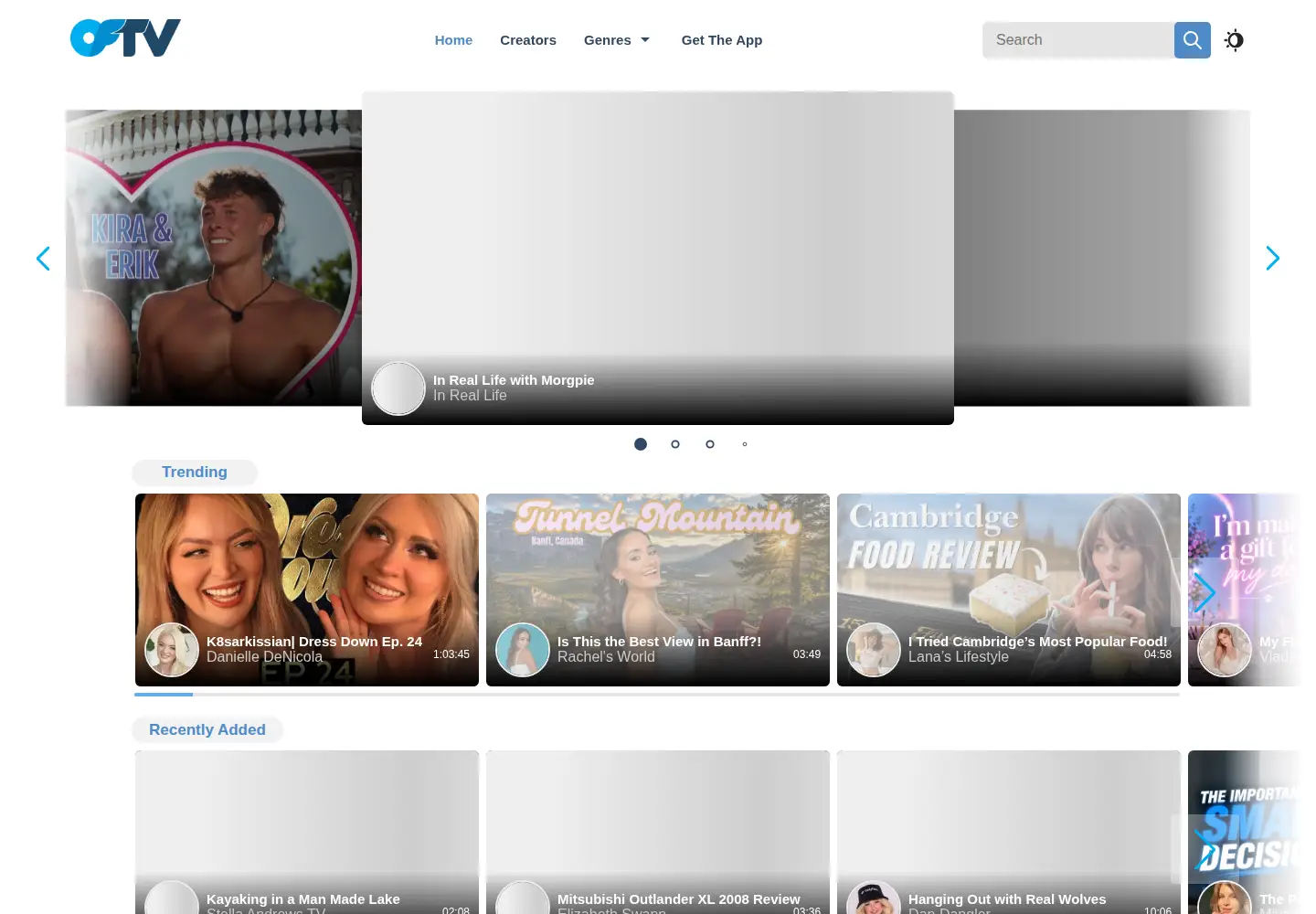Click title "Is This the Best View in Banff?!"

(x=659, y=642)
